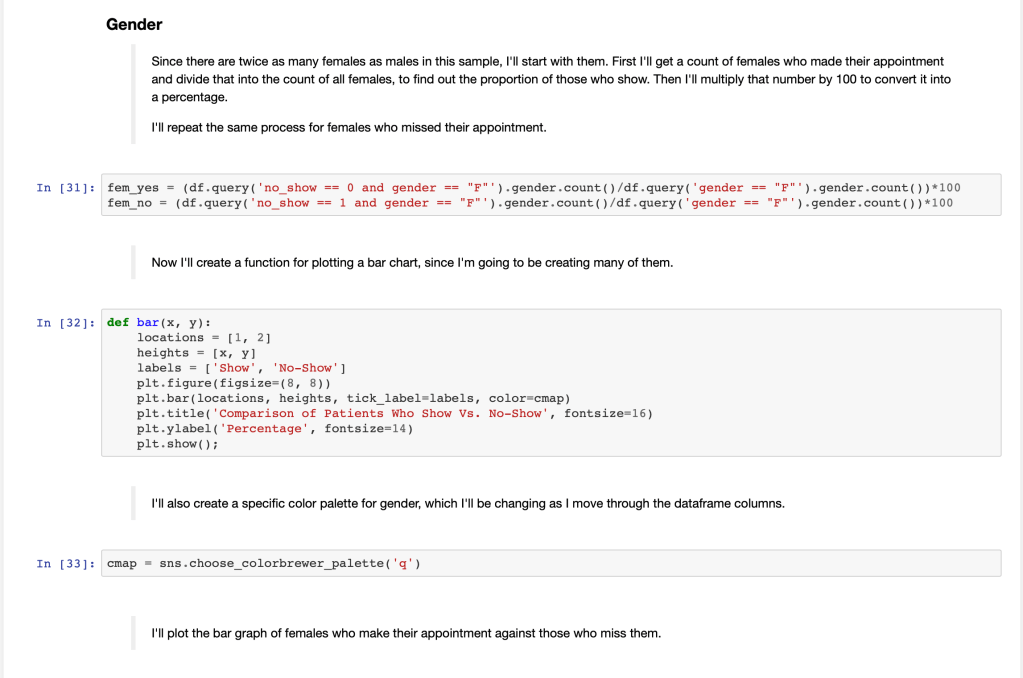Click the plt.bar call line

353,398
